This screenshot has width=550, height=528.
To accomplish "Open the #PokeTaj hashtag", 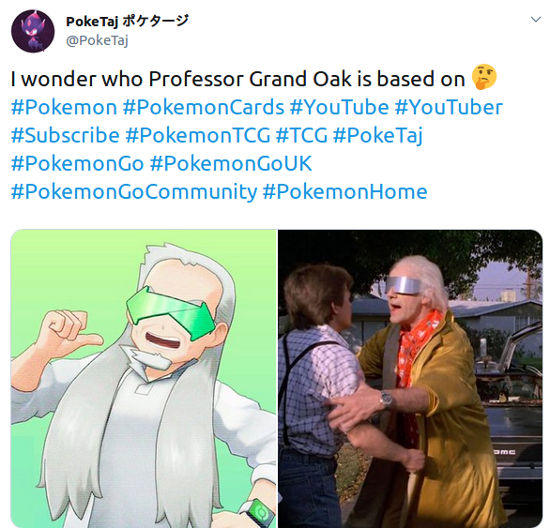I will [x=378, y=136].
